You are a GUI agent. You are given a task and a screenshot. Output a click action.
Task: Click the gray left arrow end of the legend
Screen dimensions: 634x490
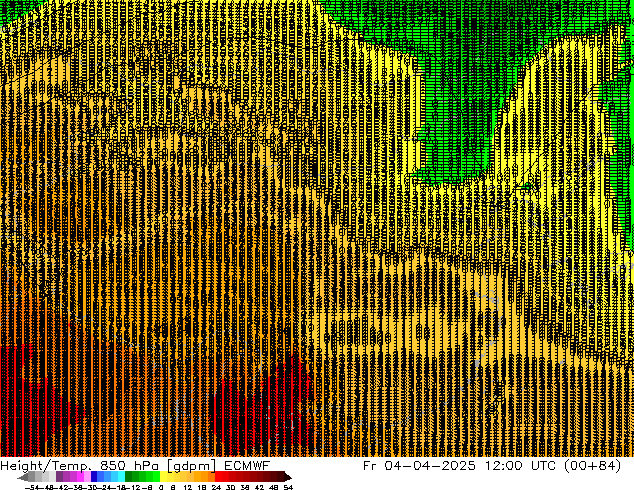(x=23, y=477)
